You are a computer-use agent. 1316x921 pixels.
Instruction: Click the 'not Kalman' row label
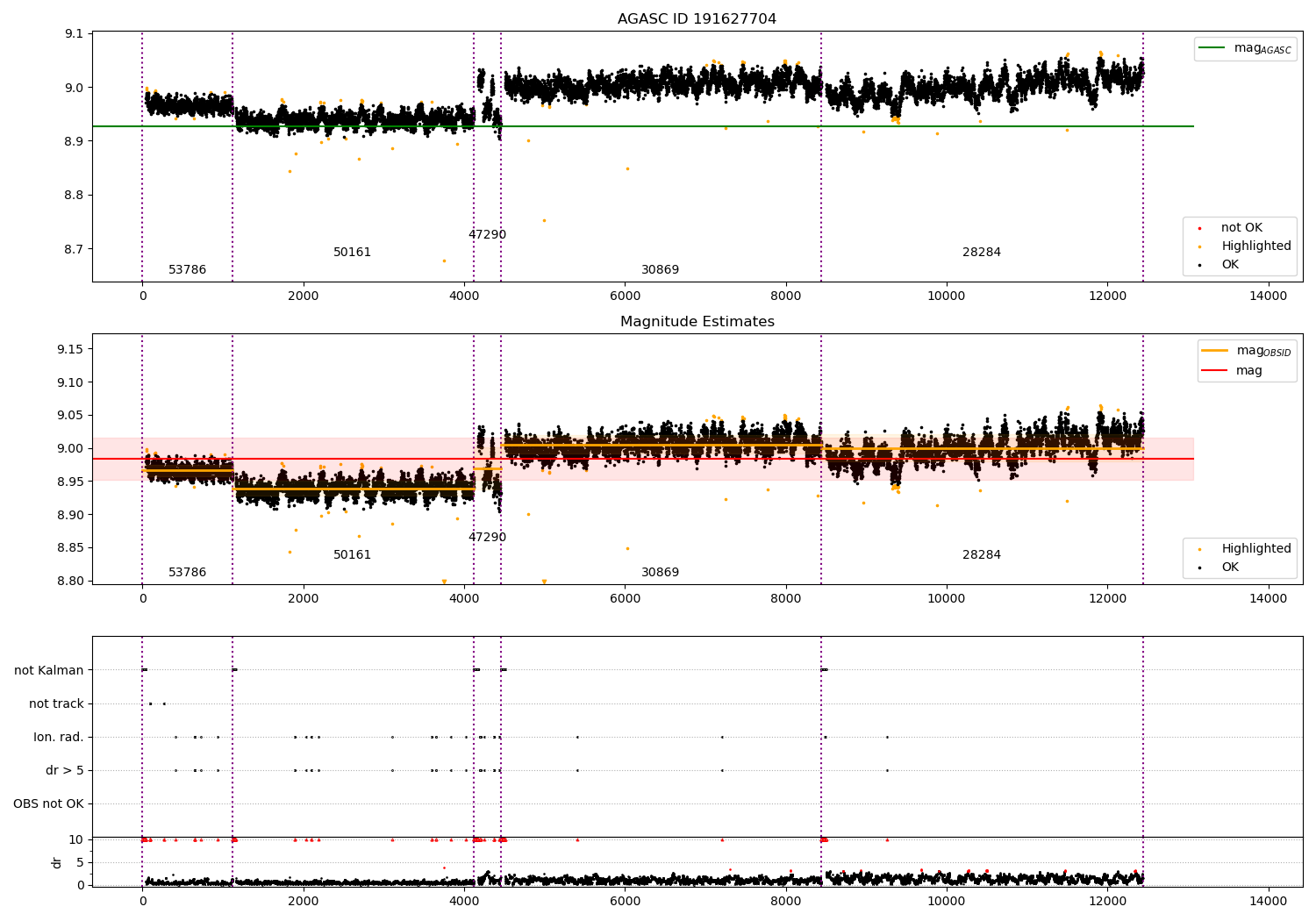click(49, 671)
